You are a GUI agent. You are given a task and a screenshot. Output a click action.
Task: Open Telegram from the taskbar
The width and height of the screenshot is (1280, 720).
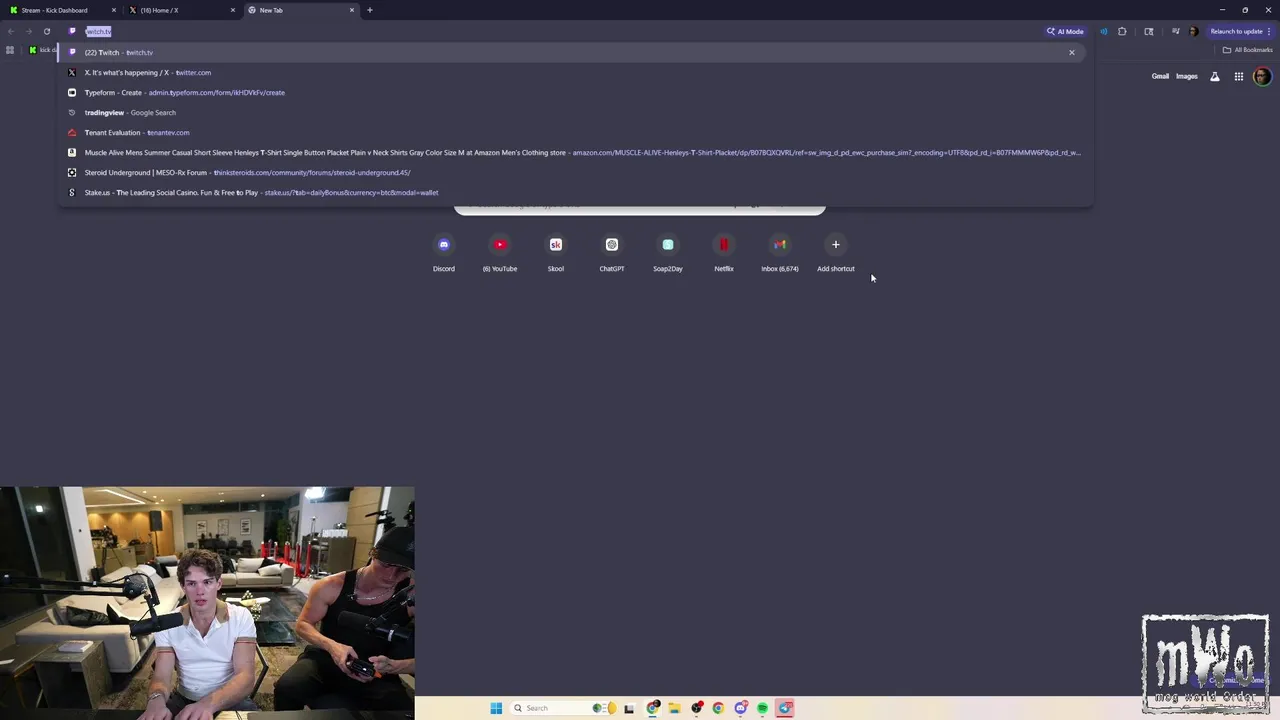[x=785, y=708]
